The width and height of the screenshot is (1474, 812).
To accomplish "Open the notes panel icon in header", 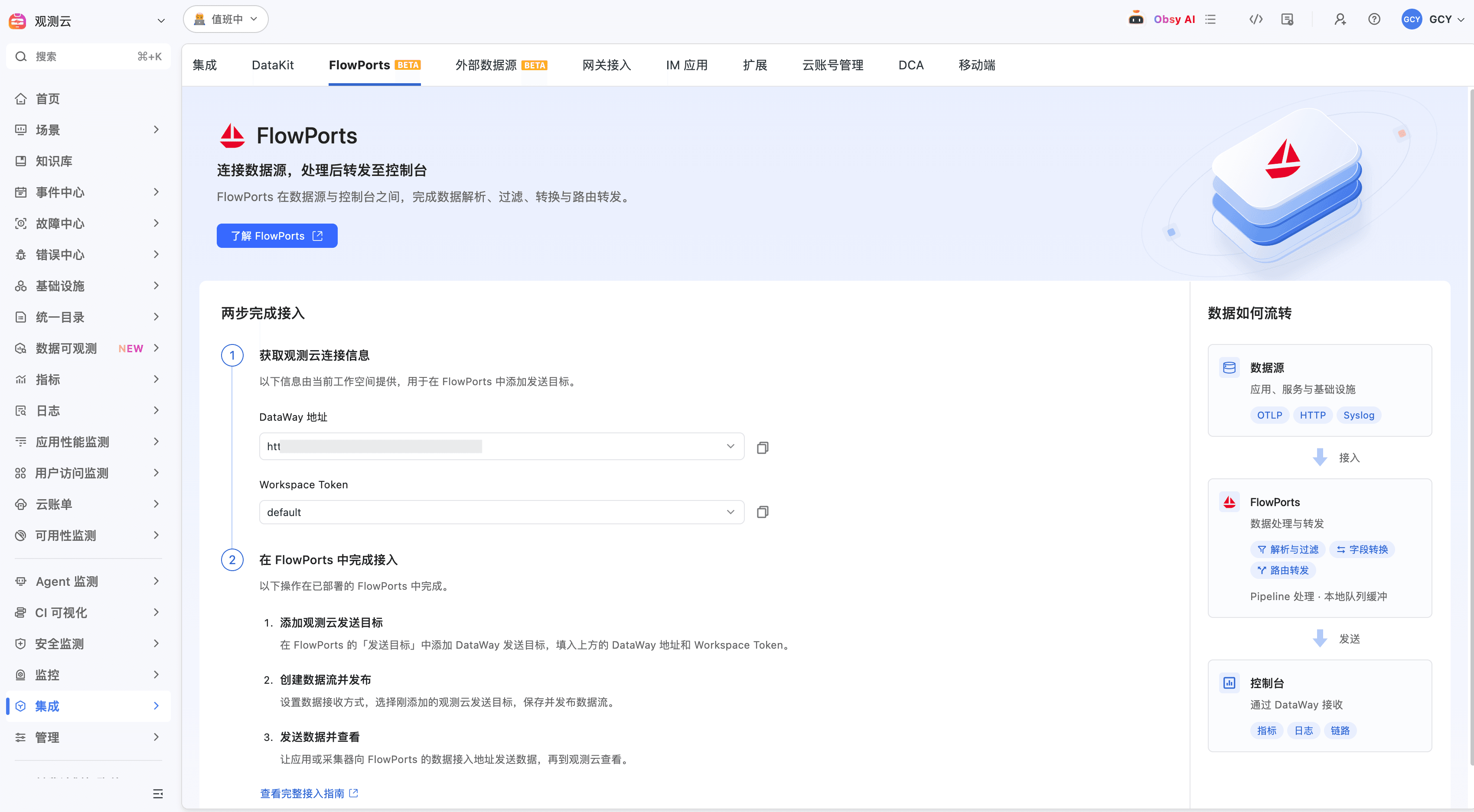I will (x=1287, y=19).
